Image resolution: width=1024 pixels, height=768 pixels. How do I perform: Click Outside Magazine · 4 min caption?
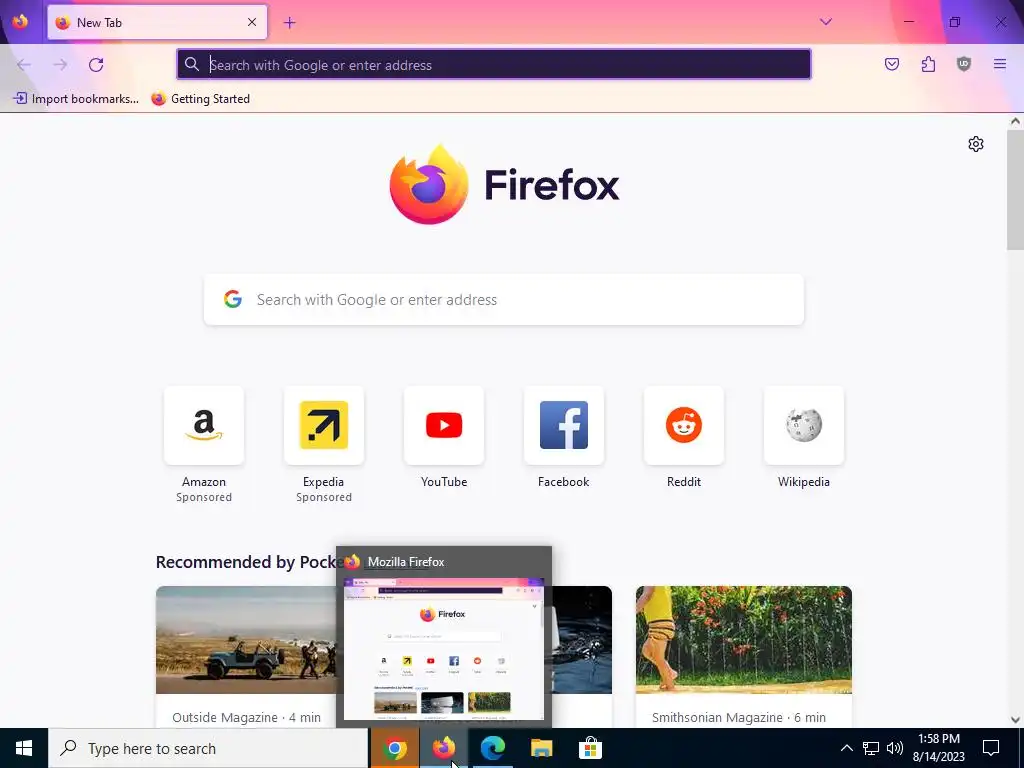(246, 717)
